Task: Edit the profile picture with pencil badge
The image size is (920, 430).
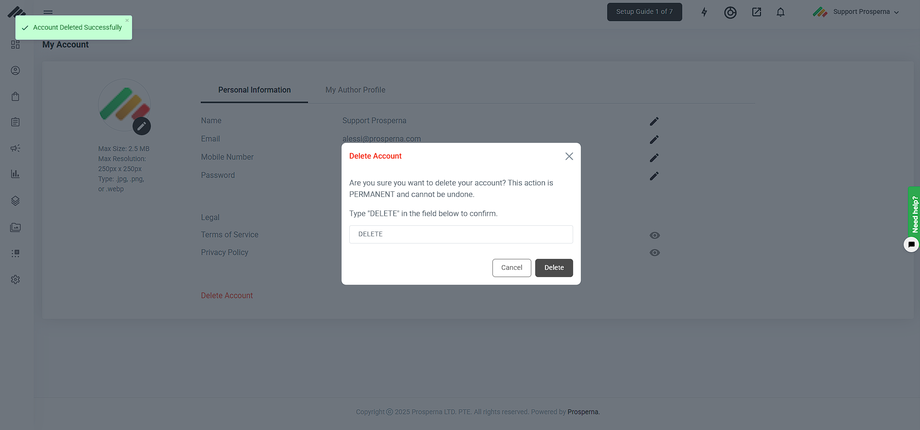Action: [142, 126]
